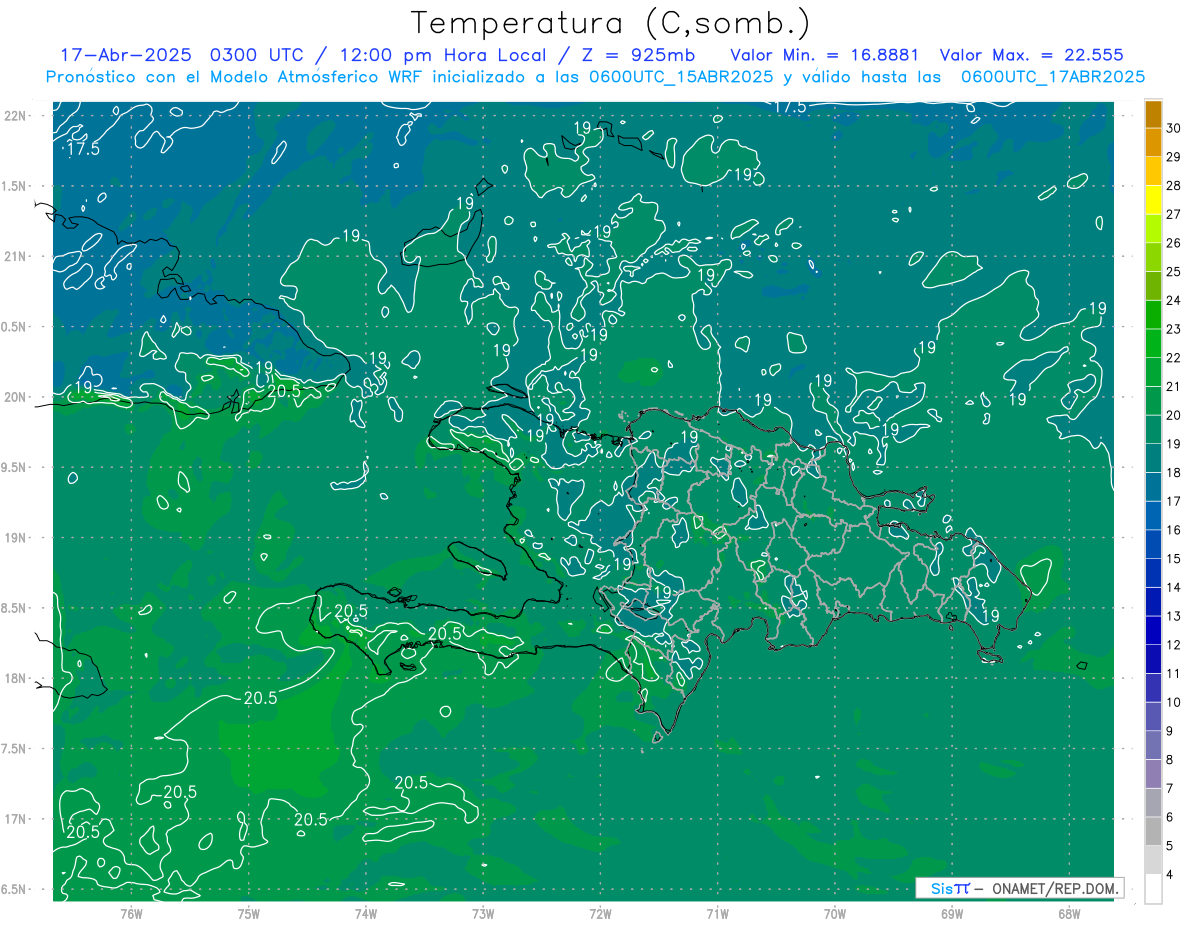Click the "74W" longitude label
Image resolution: width=1200 pixels, height=927 pixels.
(x=366, y=913)
